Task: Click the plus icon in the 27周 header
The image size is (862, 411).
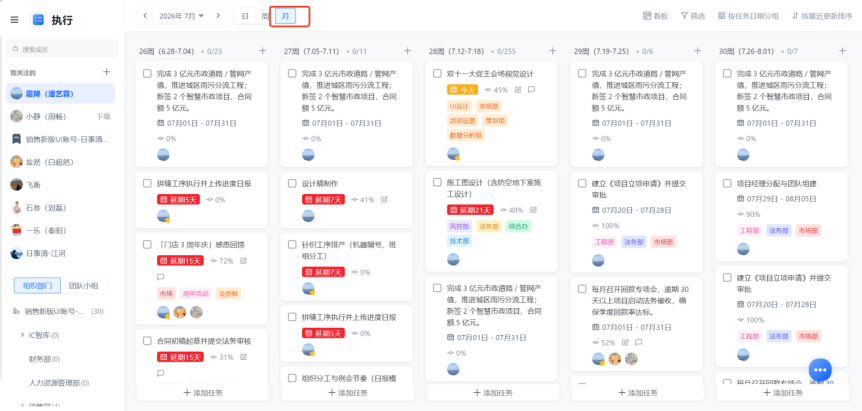Action: [407, 51]
